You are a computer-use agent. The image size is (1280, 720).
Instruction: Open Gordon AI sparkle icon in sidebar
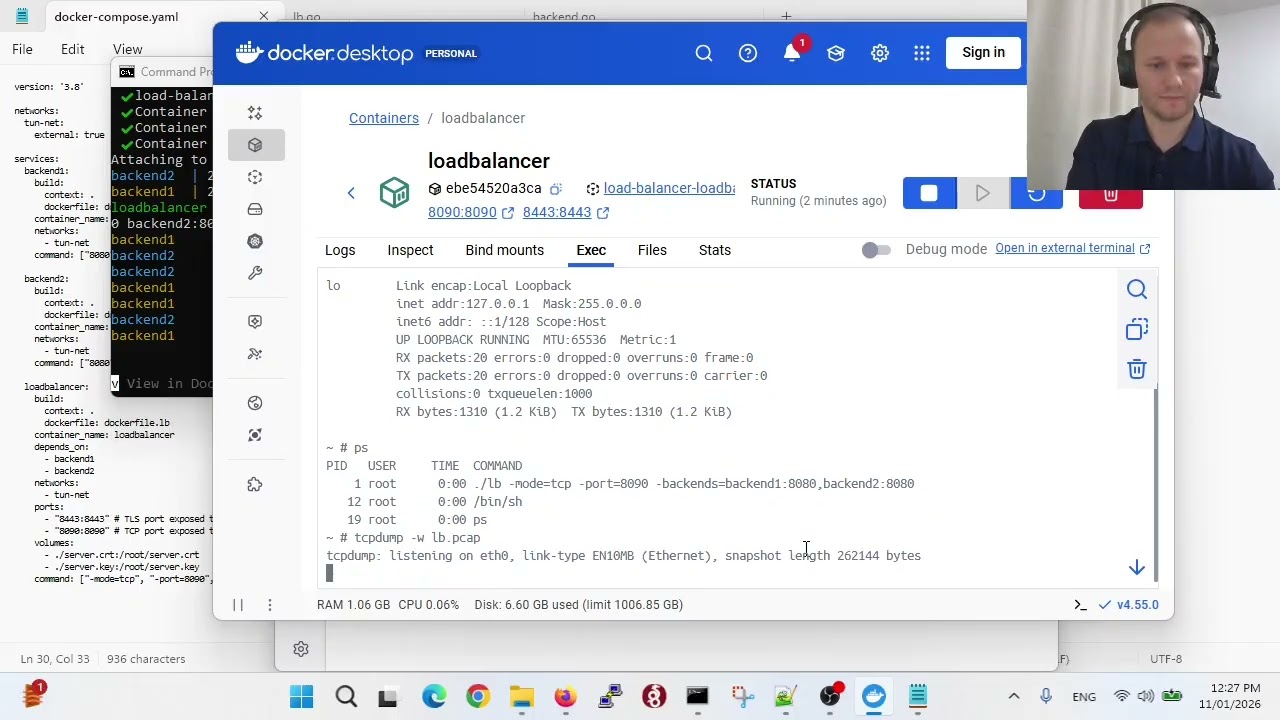[255, 113]
